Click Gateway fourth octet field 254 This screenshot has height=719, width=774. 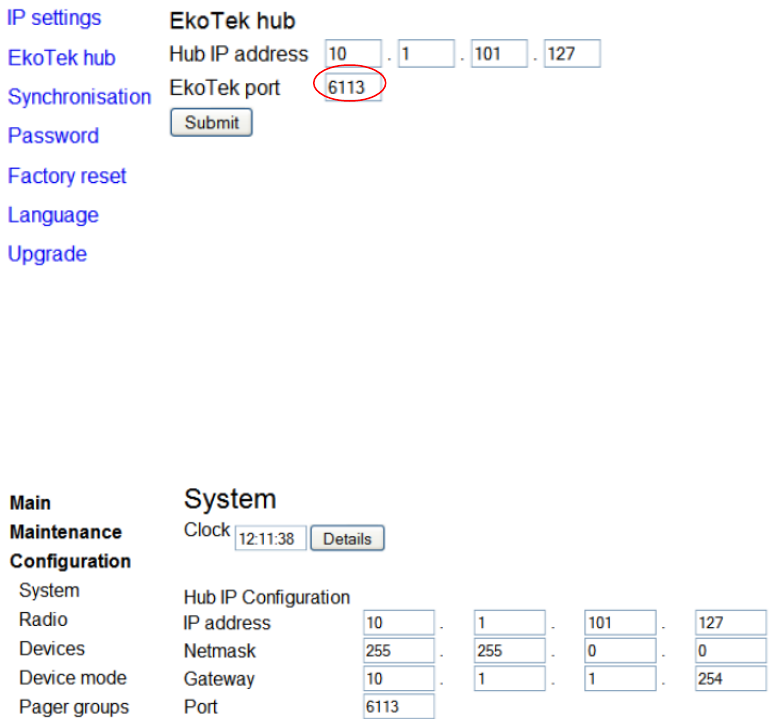tap(731, 679)
